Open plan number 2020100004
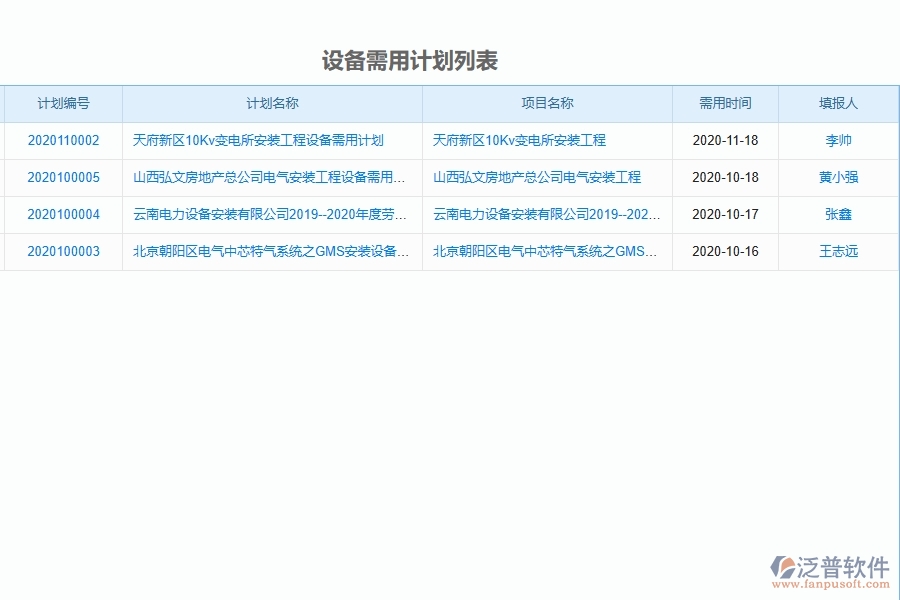This screenshot has height=600, width=900. pos(62,214)
